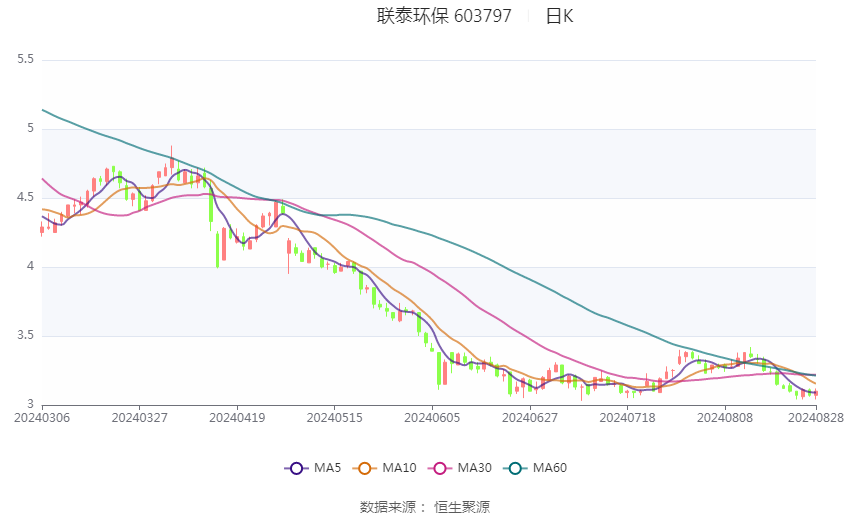
Task: Click the 4.5 price axis label
Action: pyautogui.click(x=25, y=197)
